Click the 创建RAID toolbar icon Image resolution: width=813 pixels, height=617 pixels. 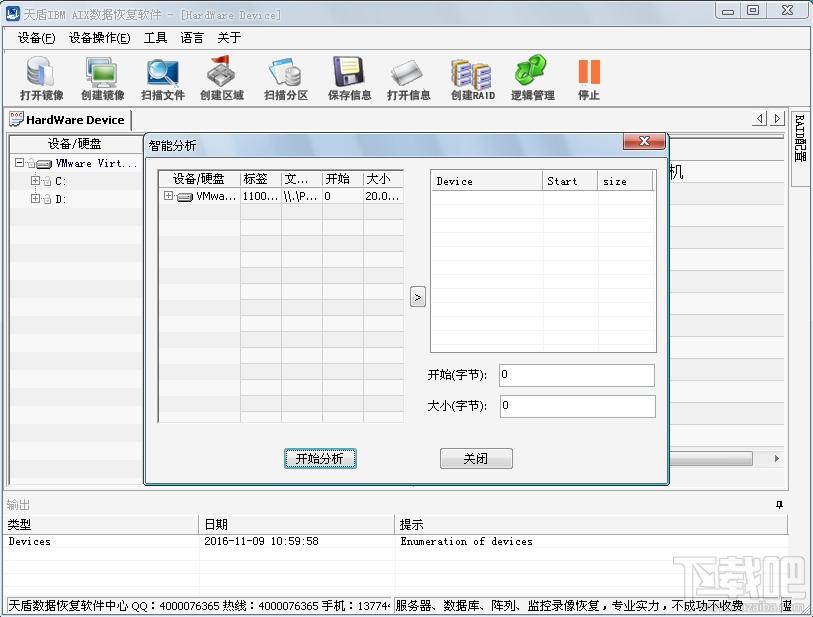(472, 78)
